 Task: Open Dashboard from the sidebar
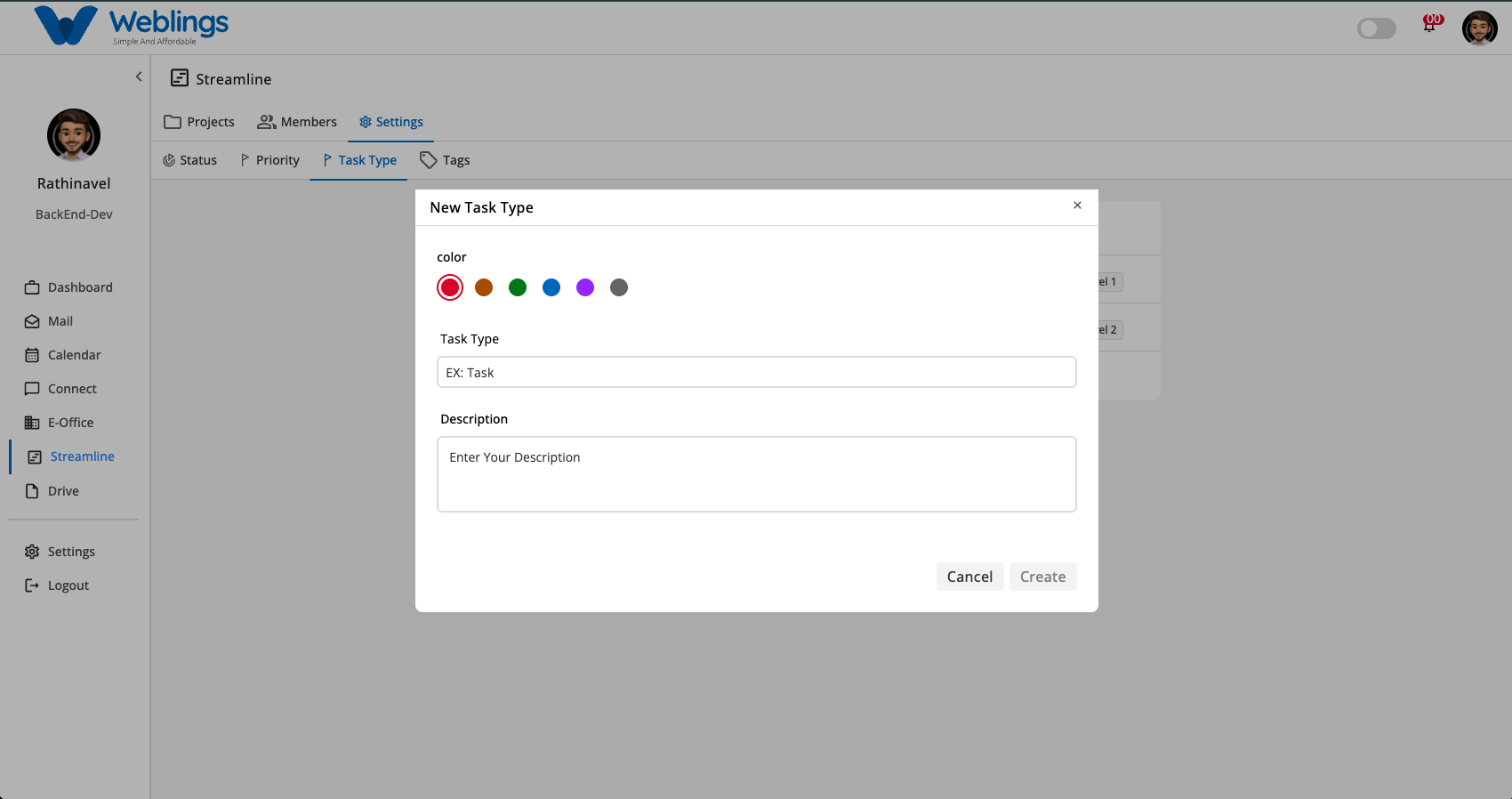(69, 287)
